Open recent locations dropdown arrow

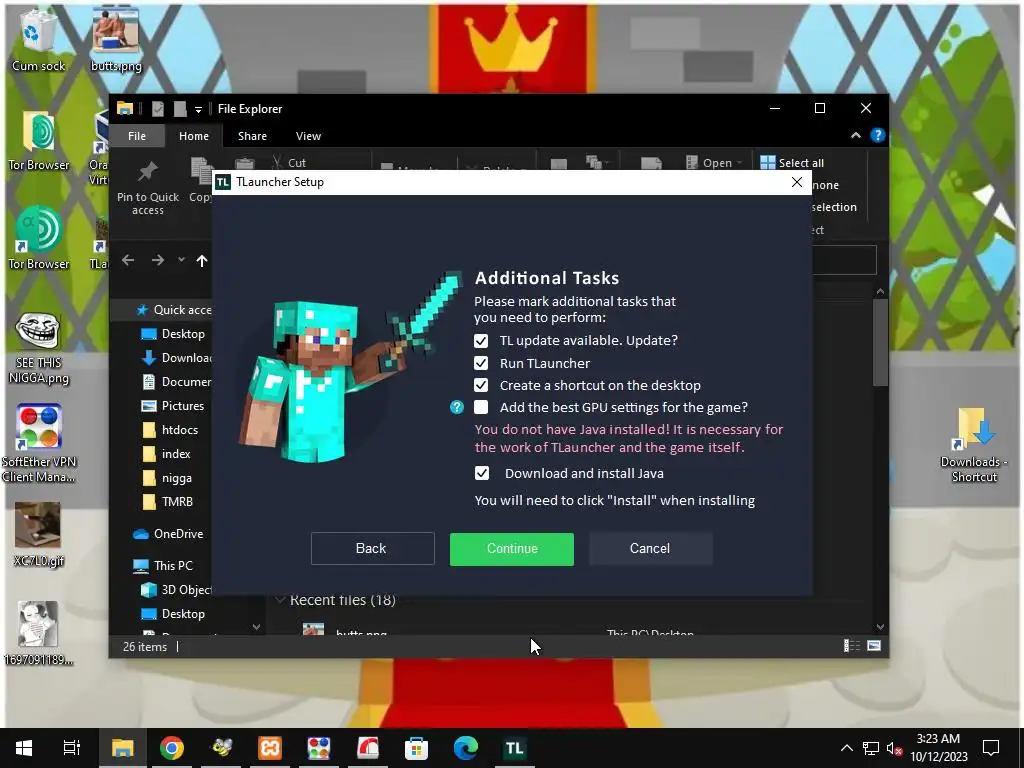click(x=181, y=261)
